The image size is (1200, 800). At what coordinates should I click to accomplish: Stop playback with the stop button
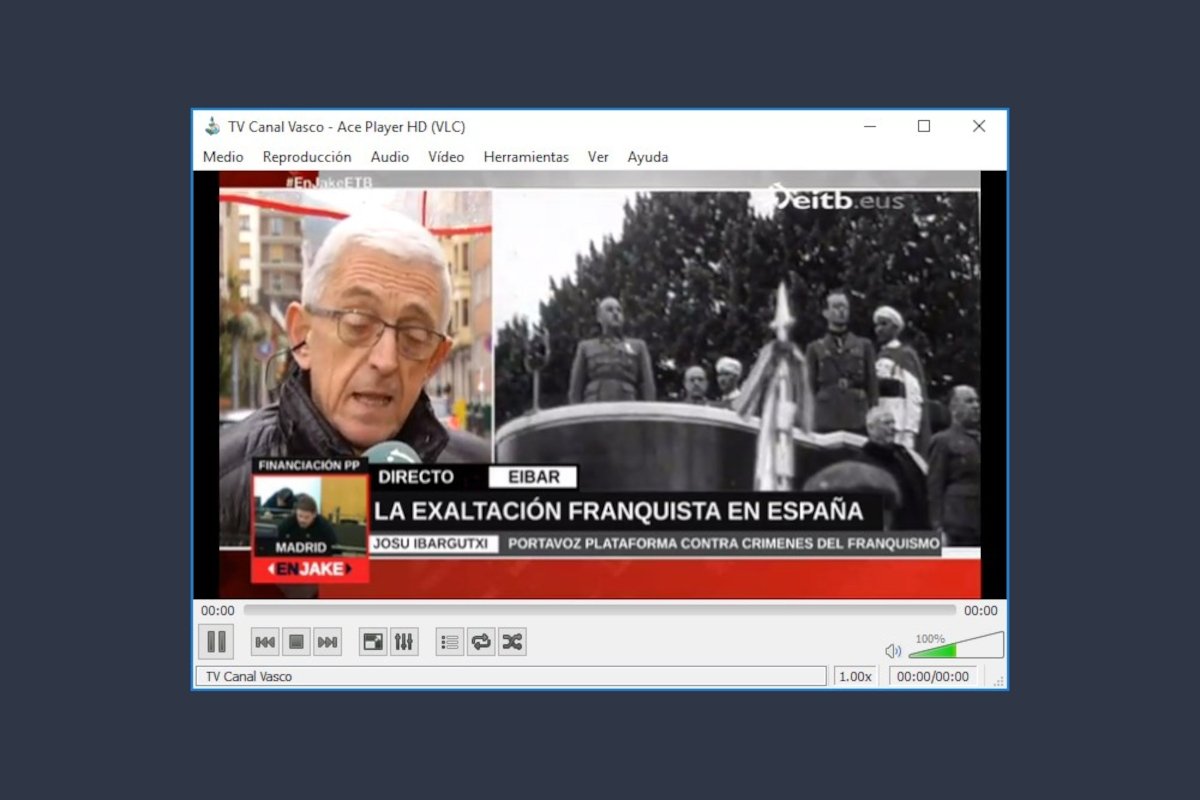(296, 642)
